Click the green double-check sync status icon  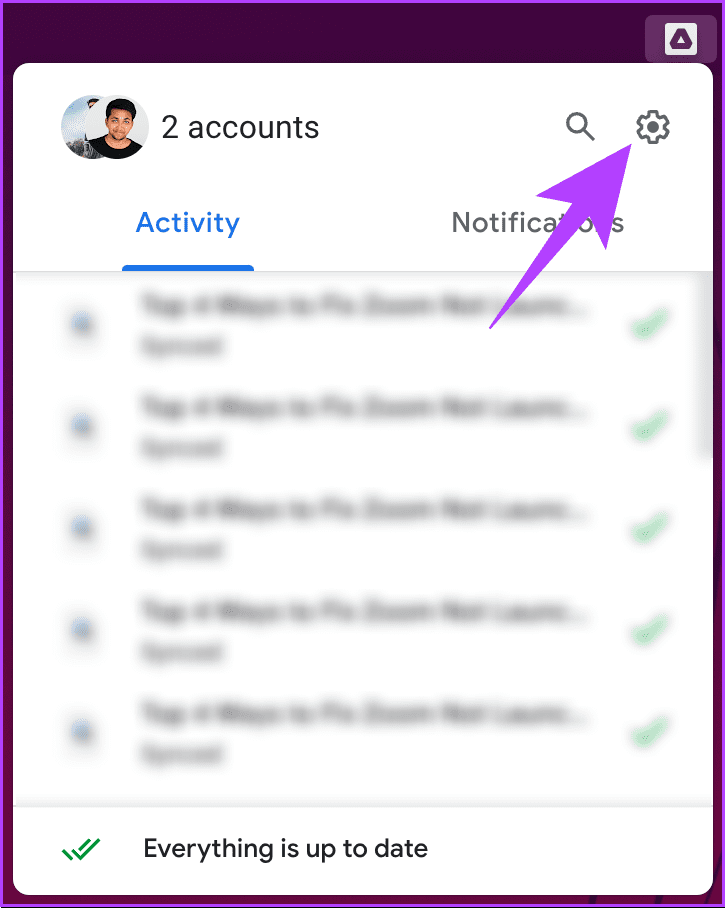[81, 849]
